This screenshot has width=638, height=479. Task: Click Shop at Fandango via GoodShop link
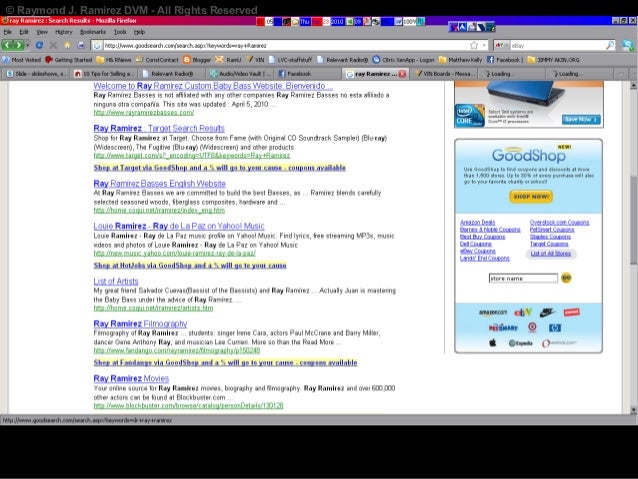point(225,363)
